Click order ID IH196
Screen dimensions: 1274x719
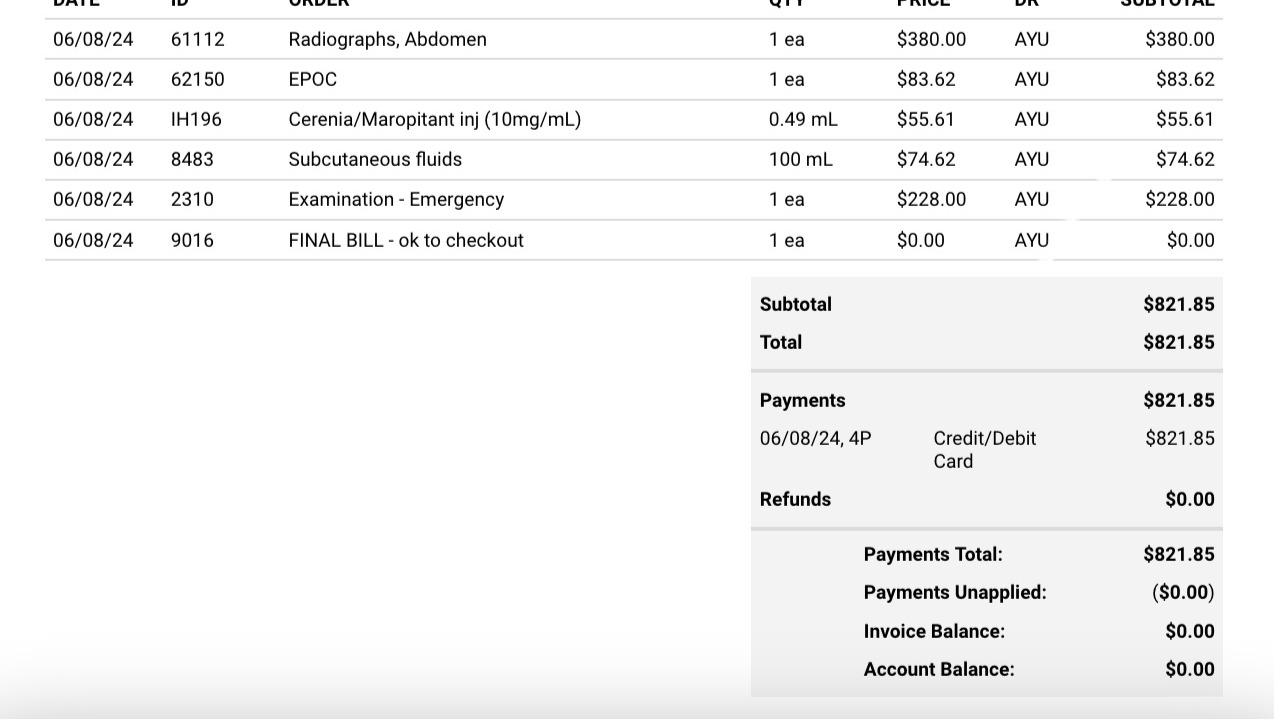tap(196, 120)
